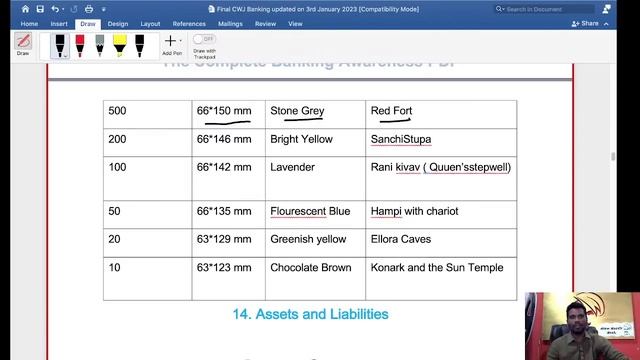Open the Layout tab
This screenshot has width=640, height=360.
pos(150,24)
